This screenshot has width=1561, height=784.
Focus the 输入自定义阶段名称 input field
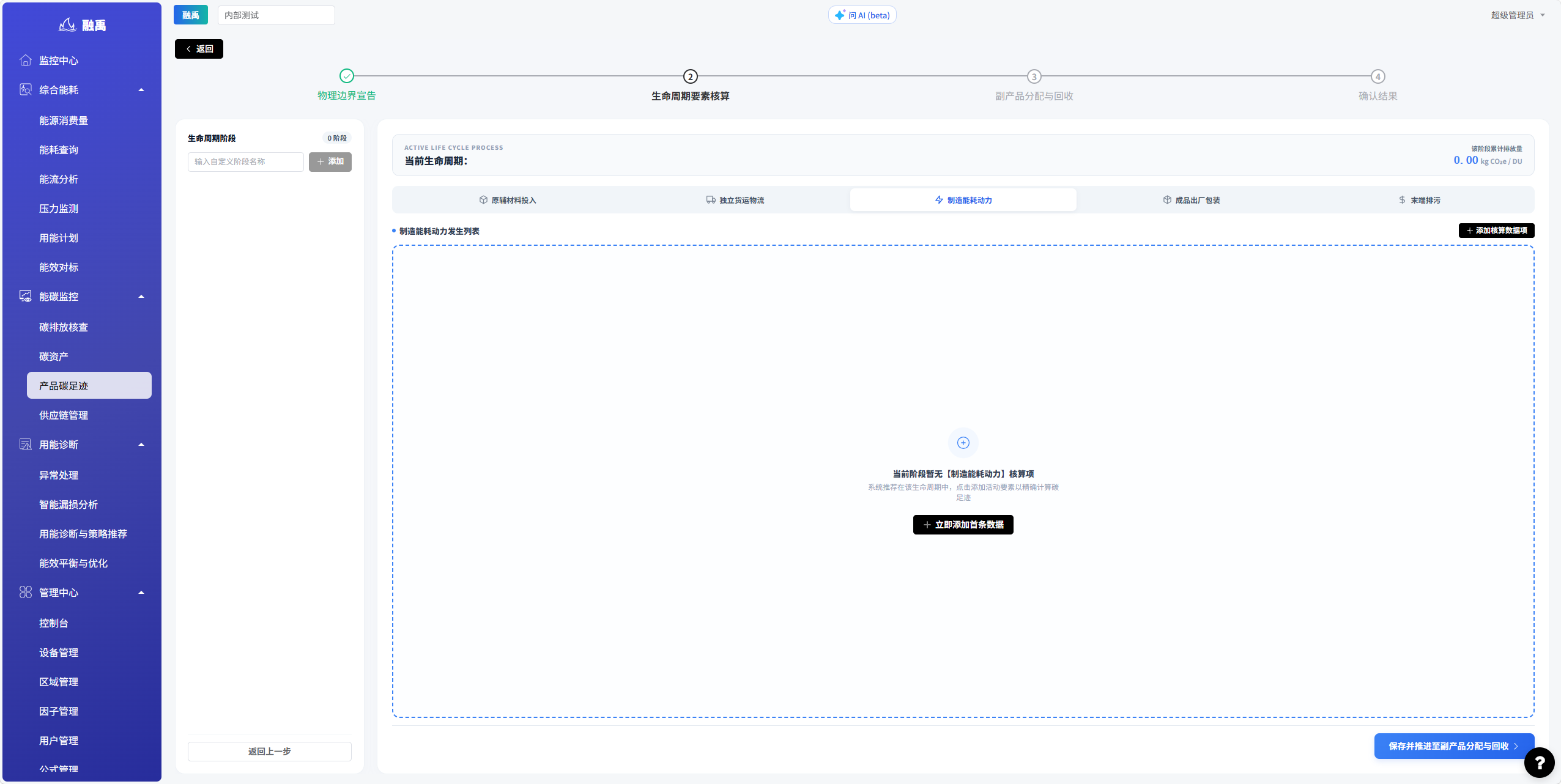[246, 162]
